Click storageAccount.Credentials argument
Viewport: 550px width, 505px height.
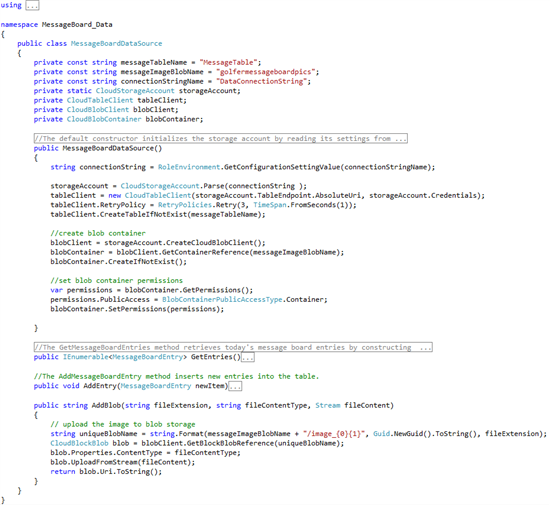click(x=424, y=195)
